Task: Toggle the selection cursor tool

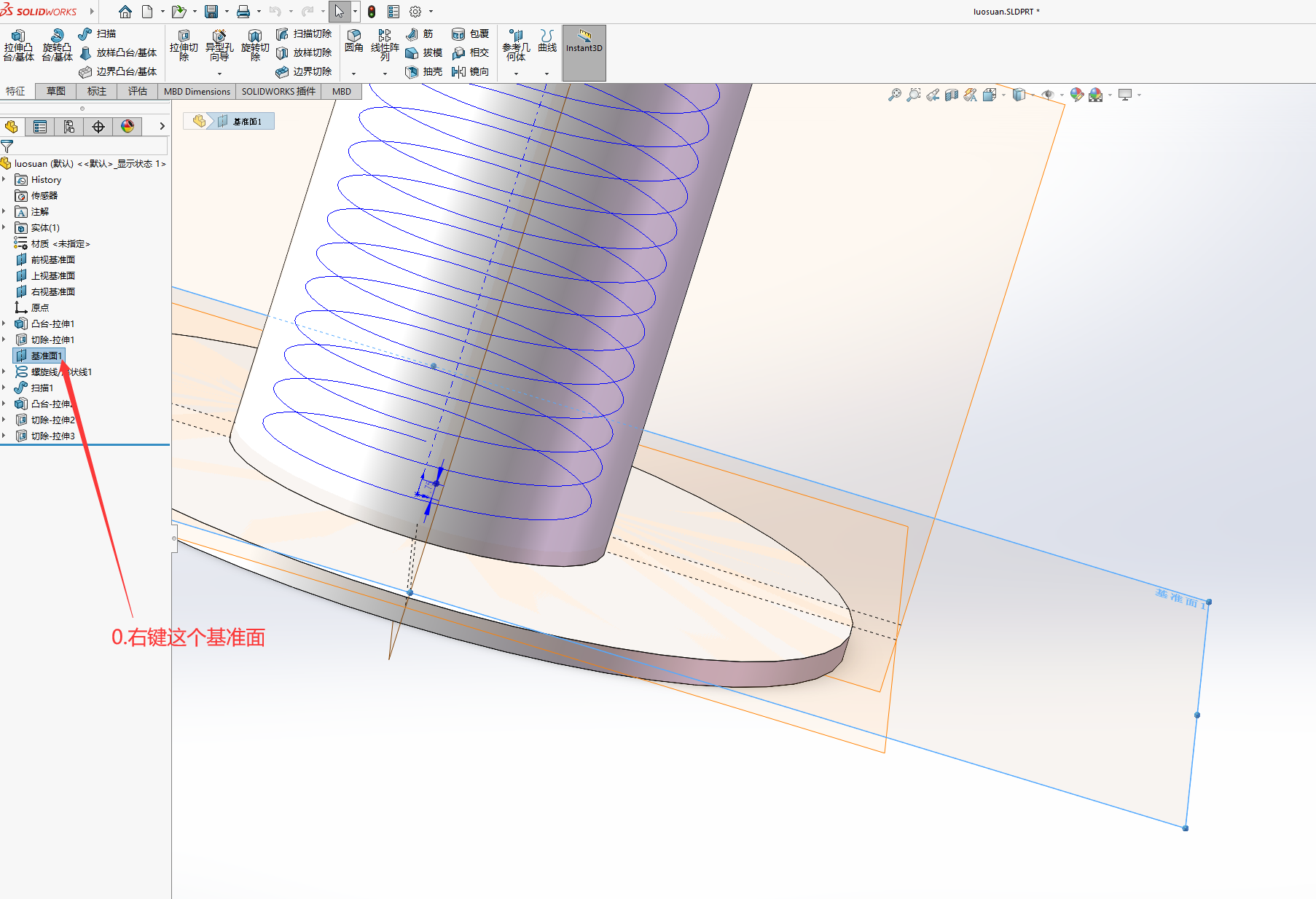Action: [x=340, y=12]
